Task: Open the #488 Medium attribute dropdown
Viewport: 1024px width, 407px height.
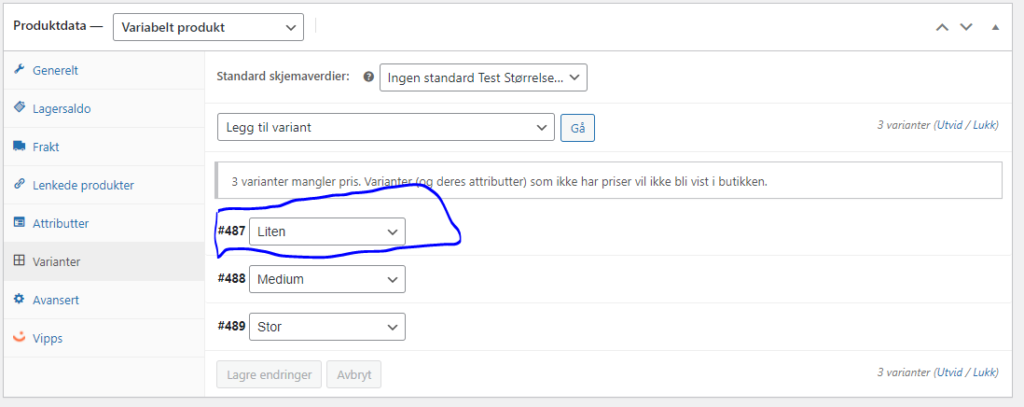Action: point(327,279)
